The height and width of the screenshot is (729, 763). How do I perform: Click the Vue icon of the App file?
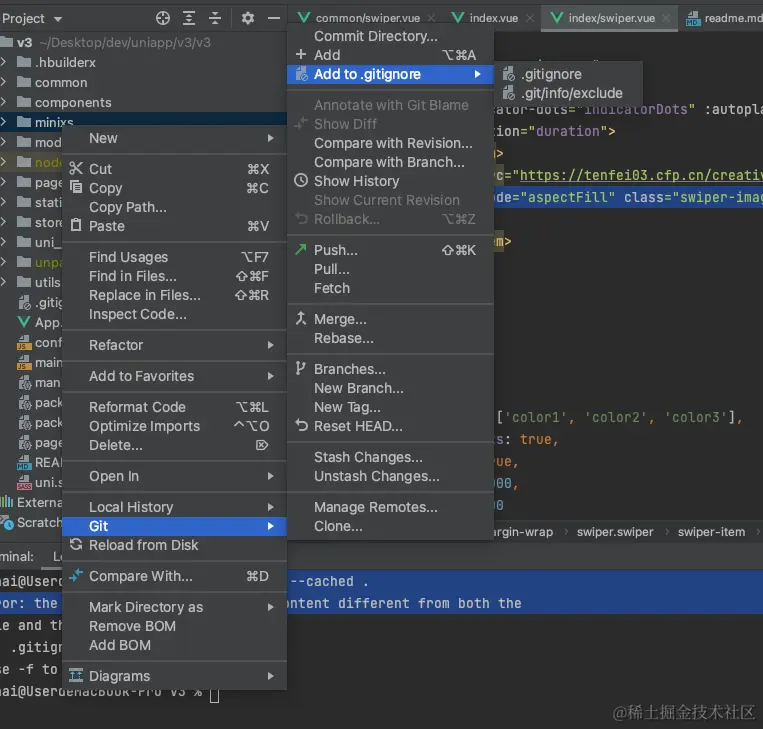pos(24,322)
